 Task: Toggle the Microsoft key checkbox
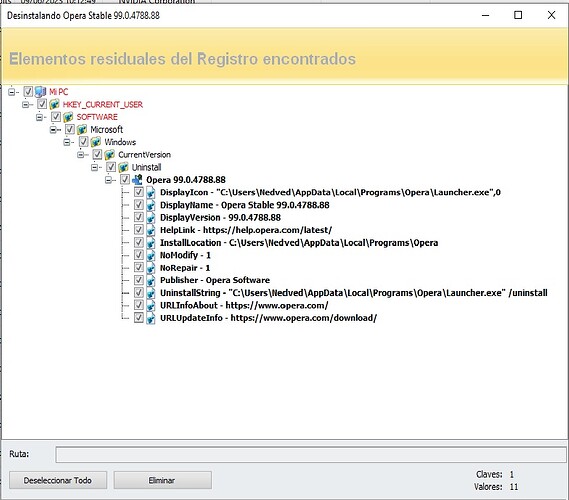[70, 129]
